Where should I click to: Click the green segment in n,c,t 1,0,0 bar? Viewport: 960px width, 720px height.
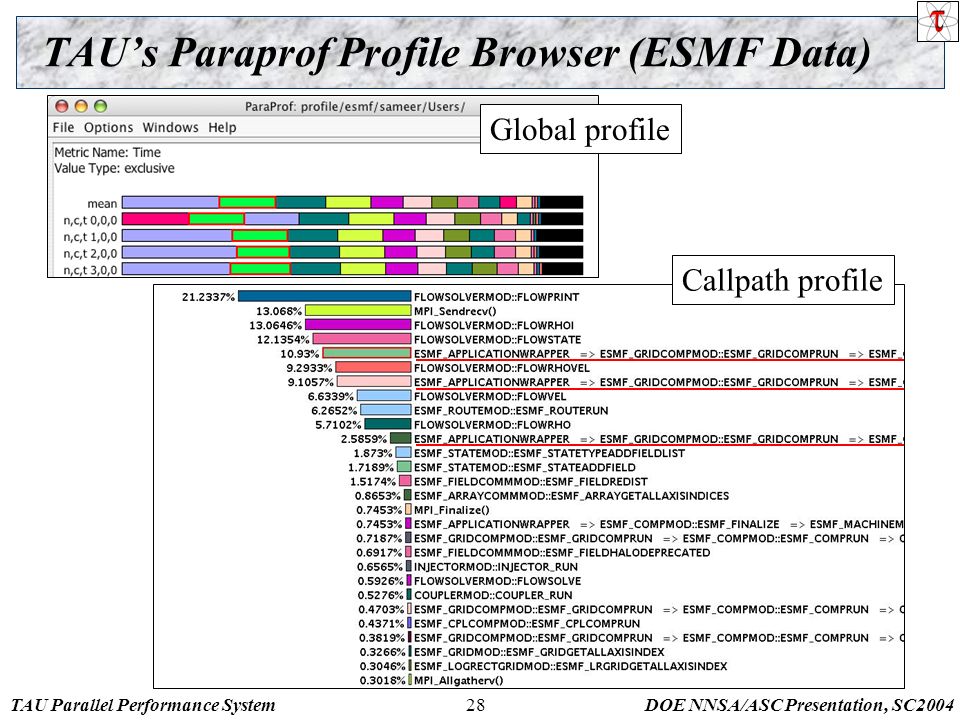[260, 236]
